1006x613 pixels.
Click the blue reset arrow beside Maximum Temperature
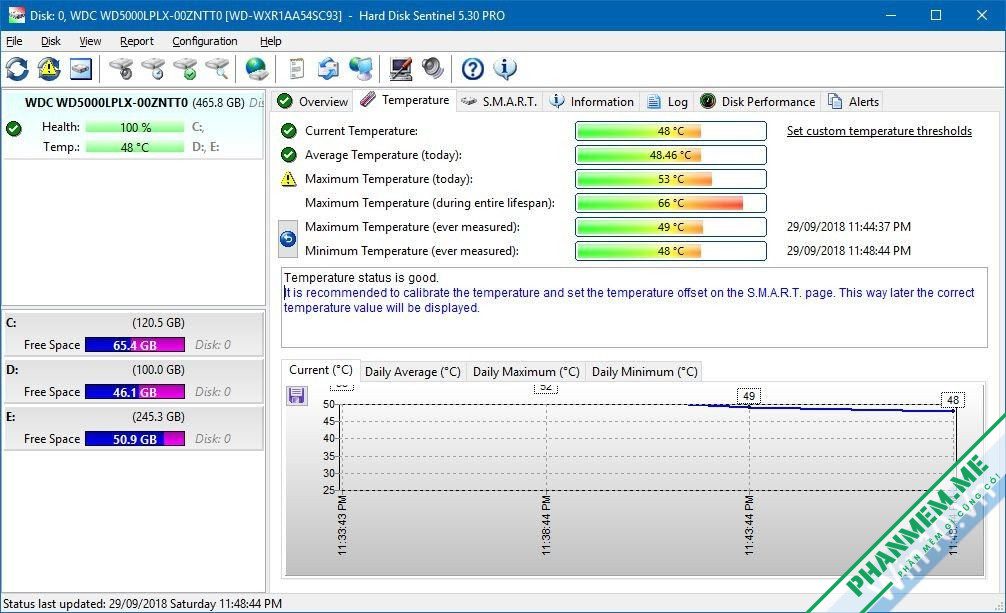(288, 239)
